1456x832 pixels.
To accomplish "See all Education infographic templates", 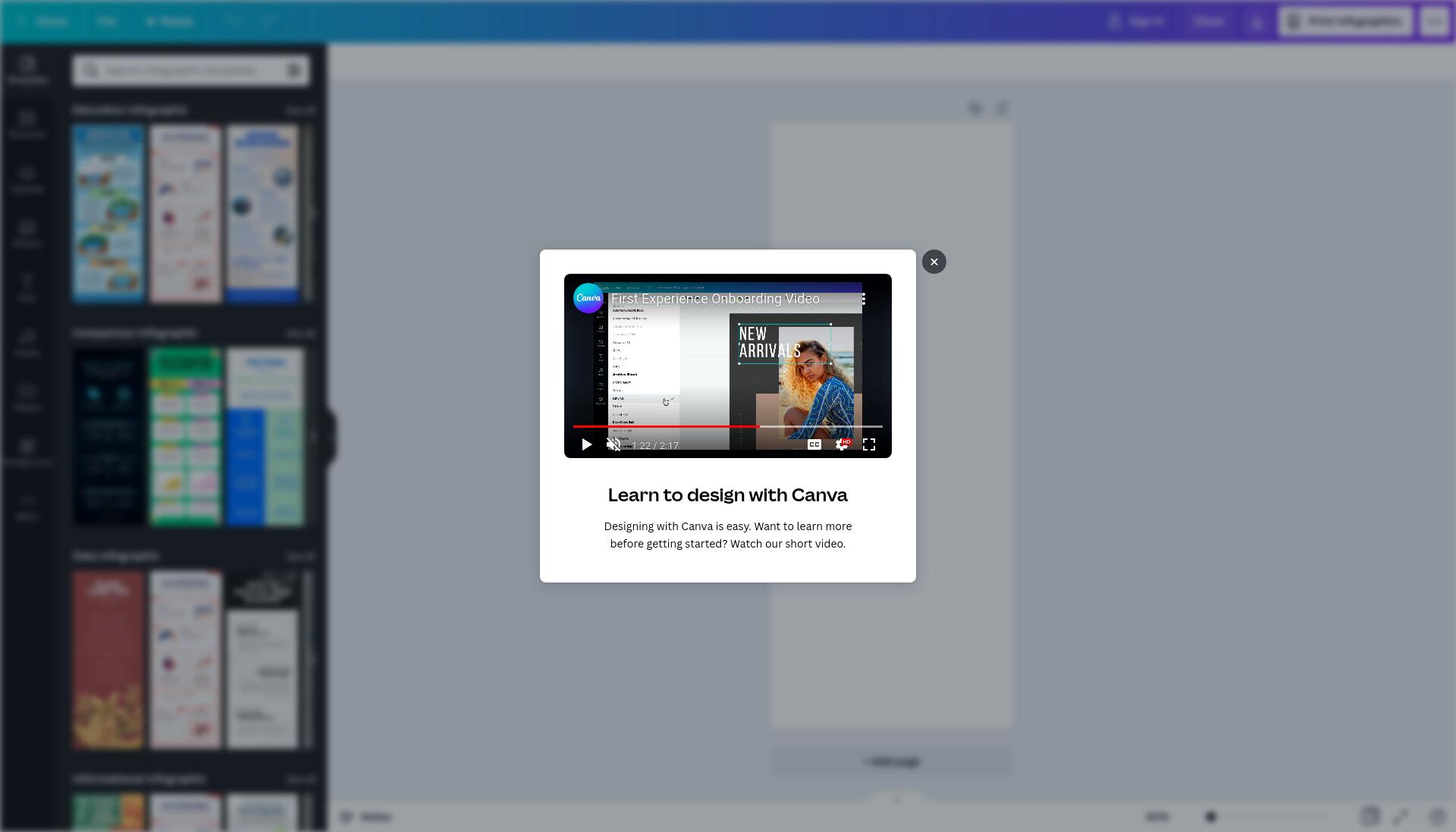I will (x=300, y=111).
